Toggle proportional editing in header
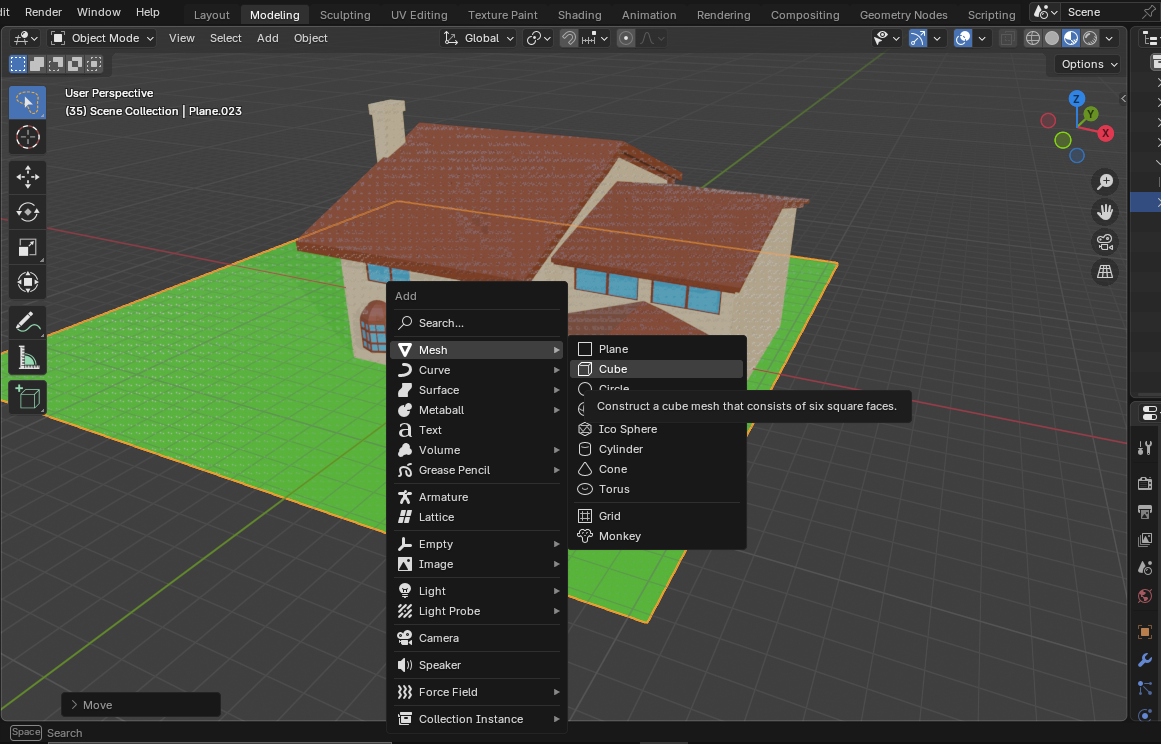Image resolution: width=1161 pixels, height=744 pixels. pyautogui.click(x=626, y=38)
